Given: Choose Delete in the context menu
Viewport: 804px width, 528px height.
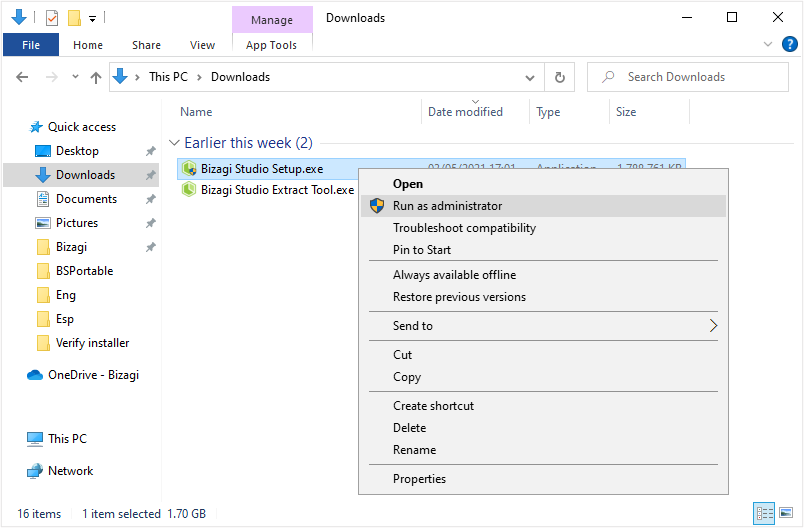Looking at the screenshot, I should click(x=544, y=428).
